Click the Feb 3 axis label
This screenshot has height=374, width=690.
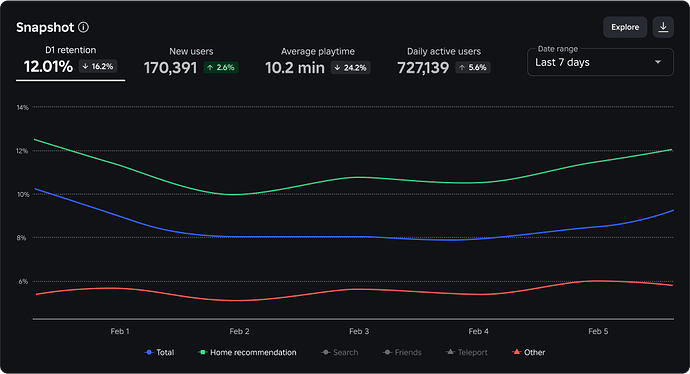(x=359, y=331)
